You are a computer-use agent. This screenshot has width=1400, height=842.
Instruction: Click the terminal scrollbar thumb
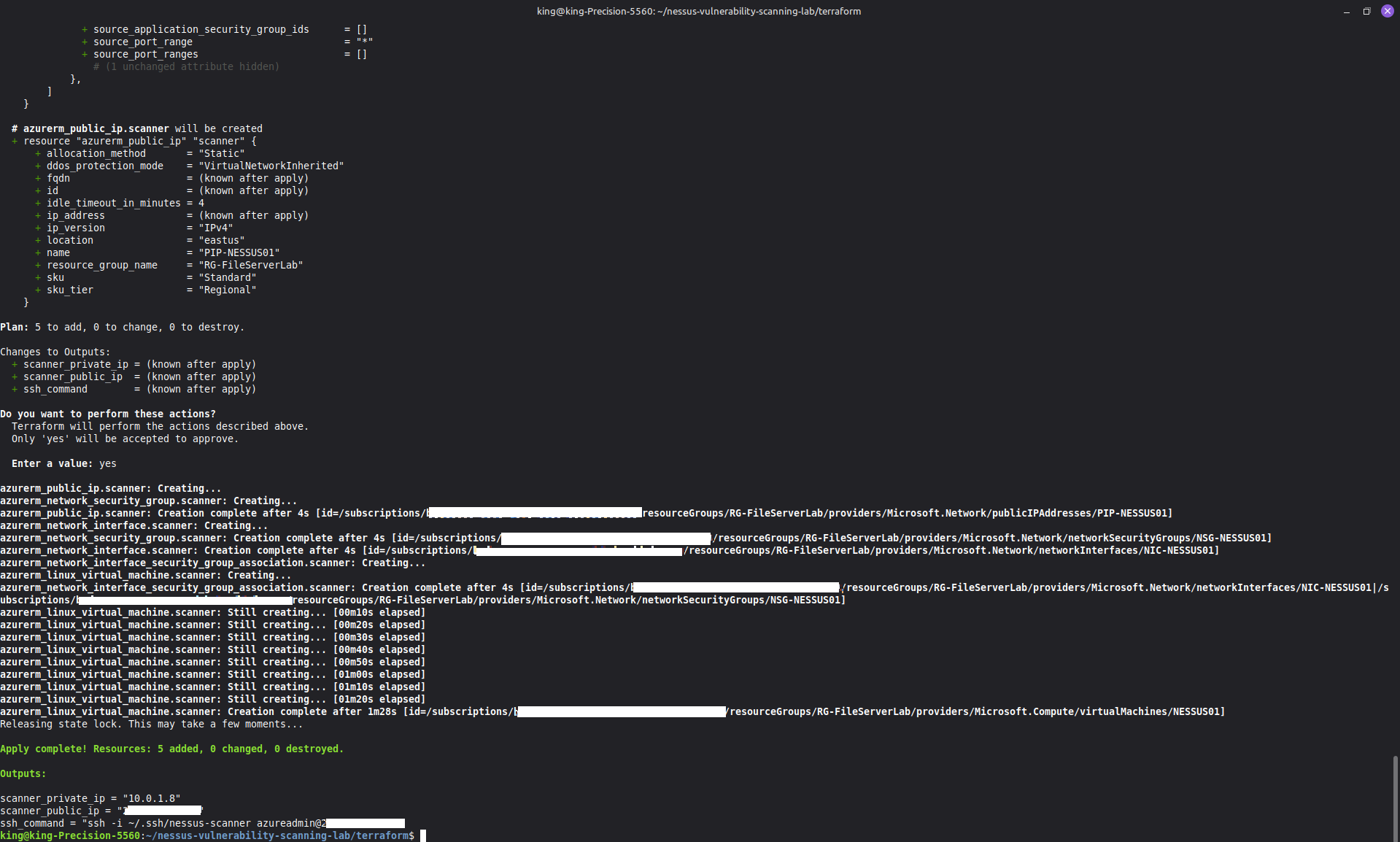click(x=1395, y=798)
